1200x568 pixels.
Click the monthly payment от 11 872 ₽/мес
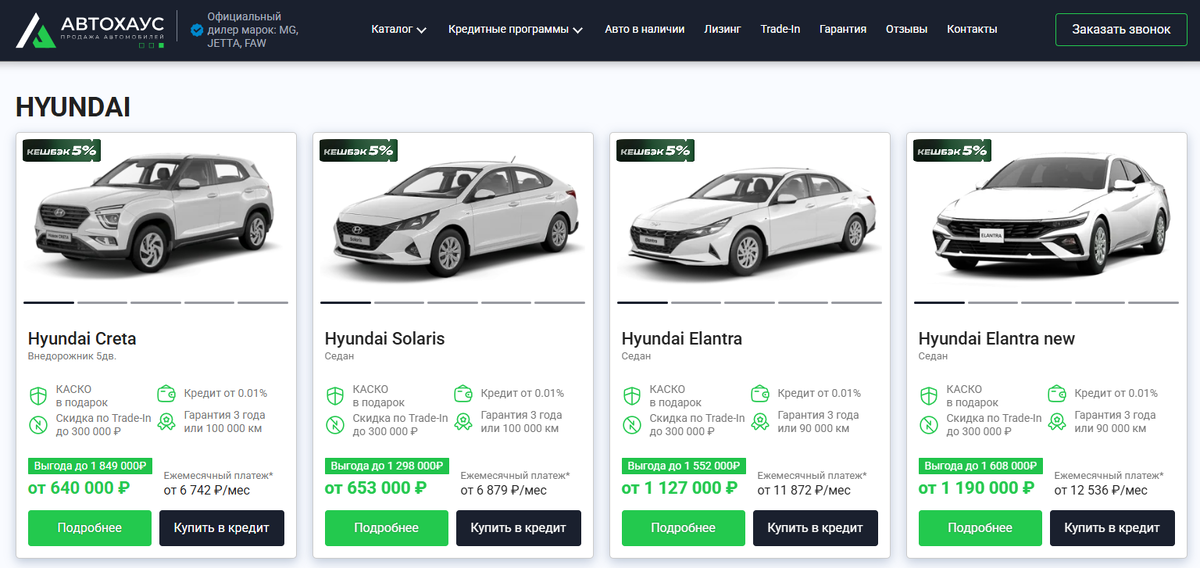(804, 490)
